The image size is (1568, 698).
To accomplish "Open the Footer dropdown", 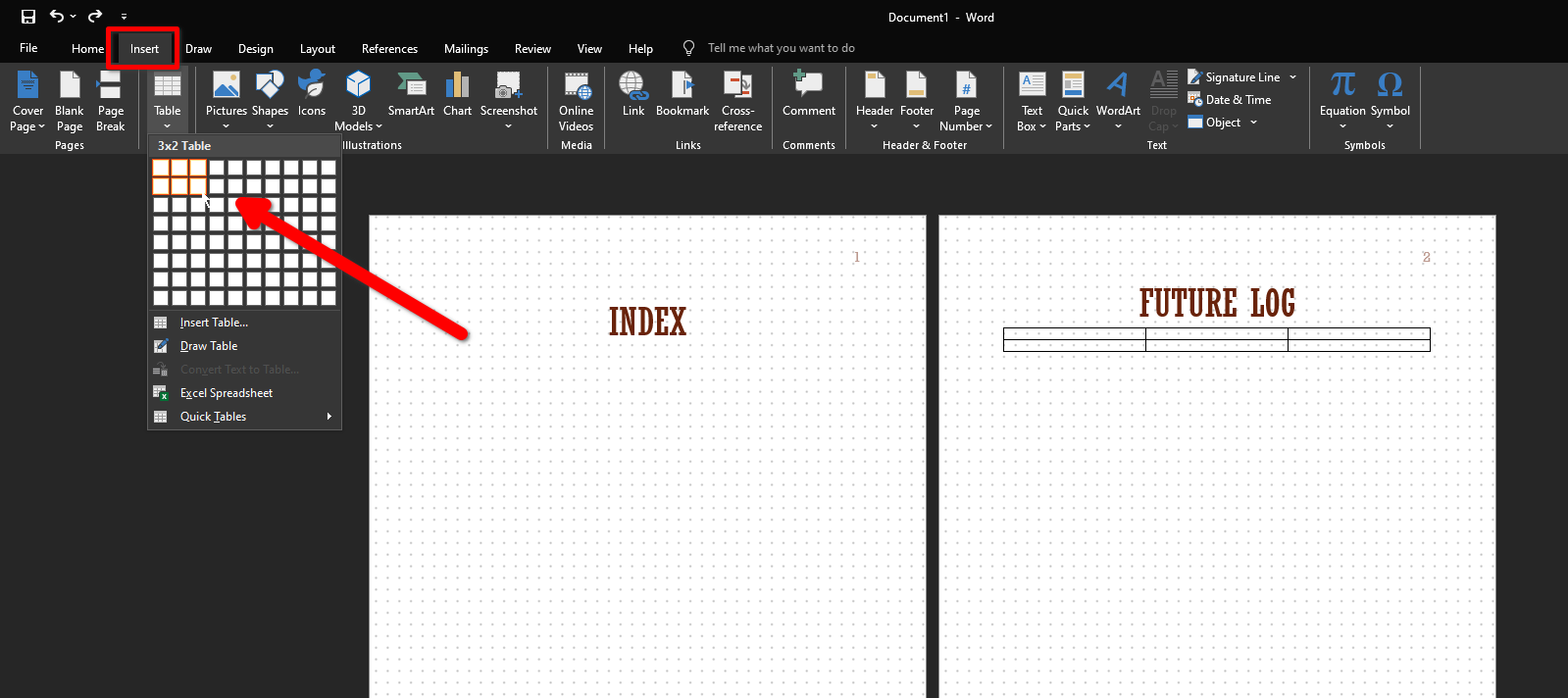I will (917, 101).
